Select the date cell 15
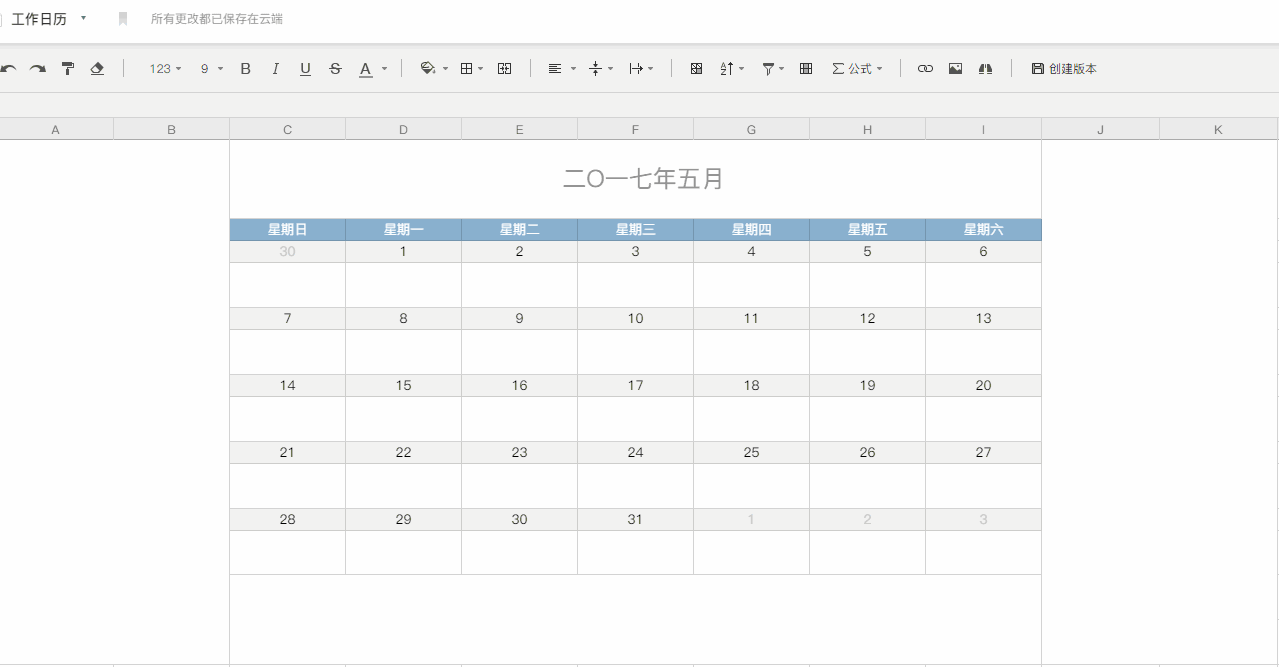1279x667 pixels. point(403,386)
